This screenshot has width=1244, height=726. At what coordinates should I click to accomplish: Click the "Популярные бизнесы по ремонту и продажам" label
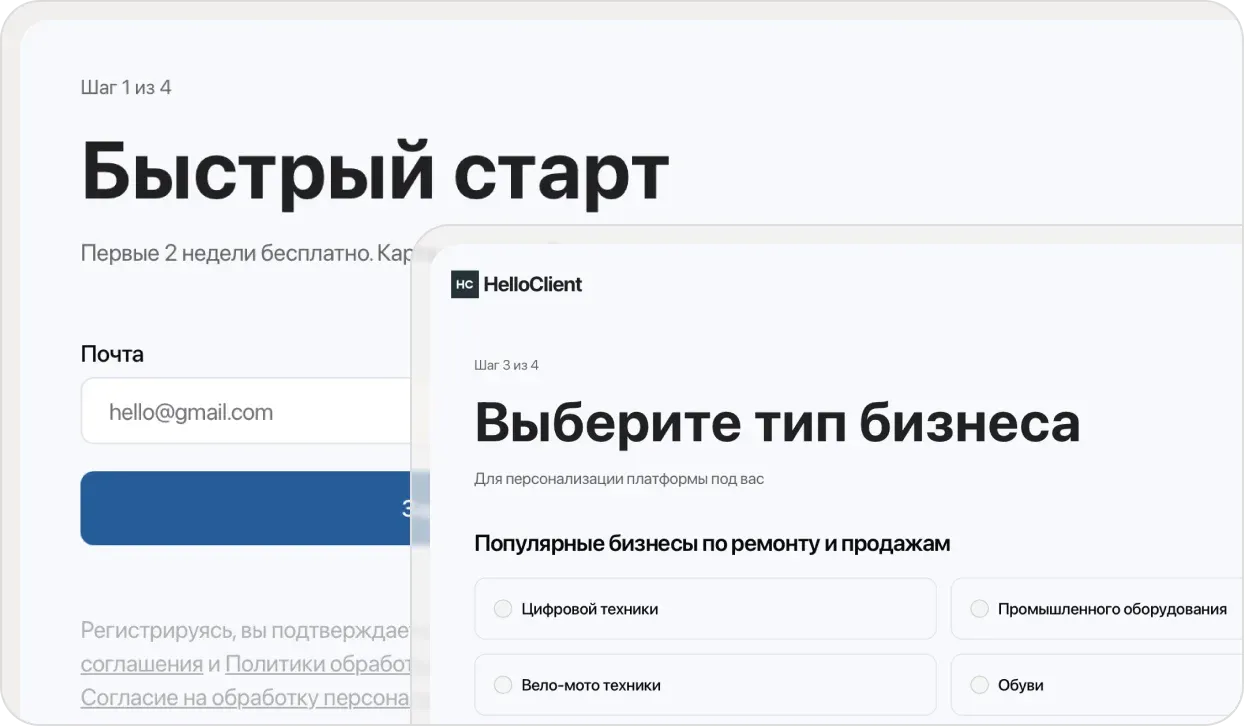tap(712, 543)
